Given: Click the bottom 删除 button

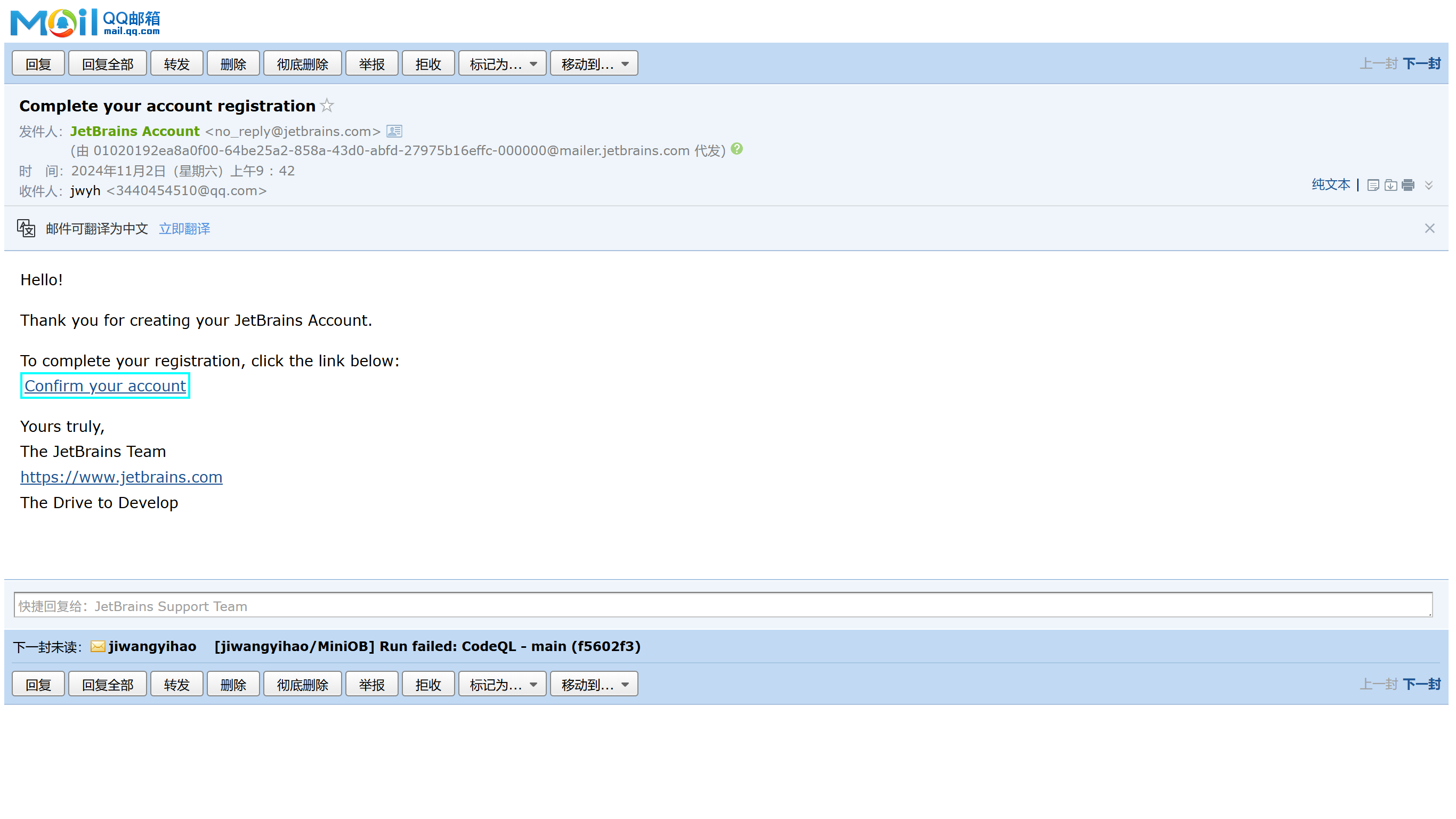Looking at the screenshot, I should (x=233, y=685).
